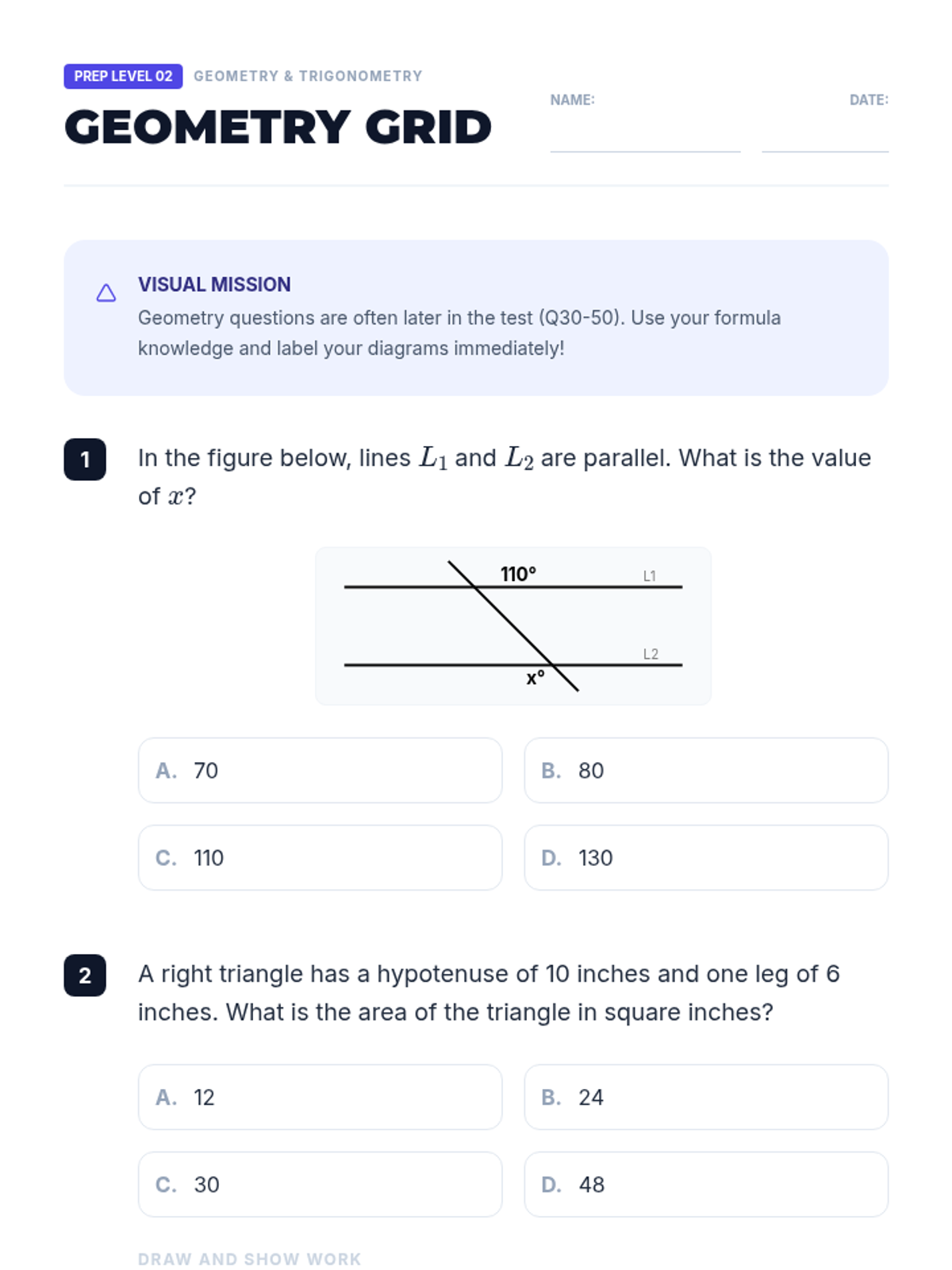This screenshot has height=1270, width=952.
Task: Click the 110° angle label in the diagram
Action: pyautogui.click(x=518, y=574)
